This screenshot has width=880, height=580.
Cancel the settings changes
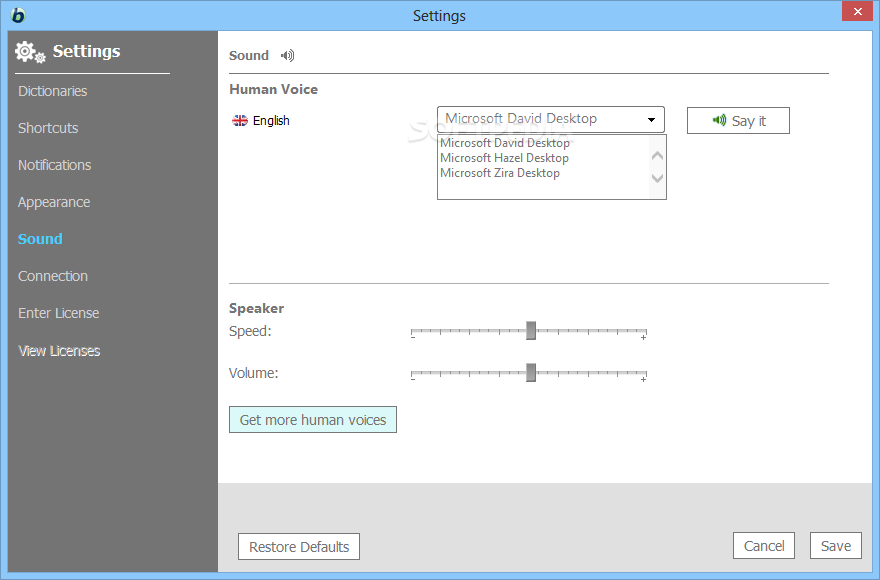763,546
